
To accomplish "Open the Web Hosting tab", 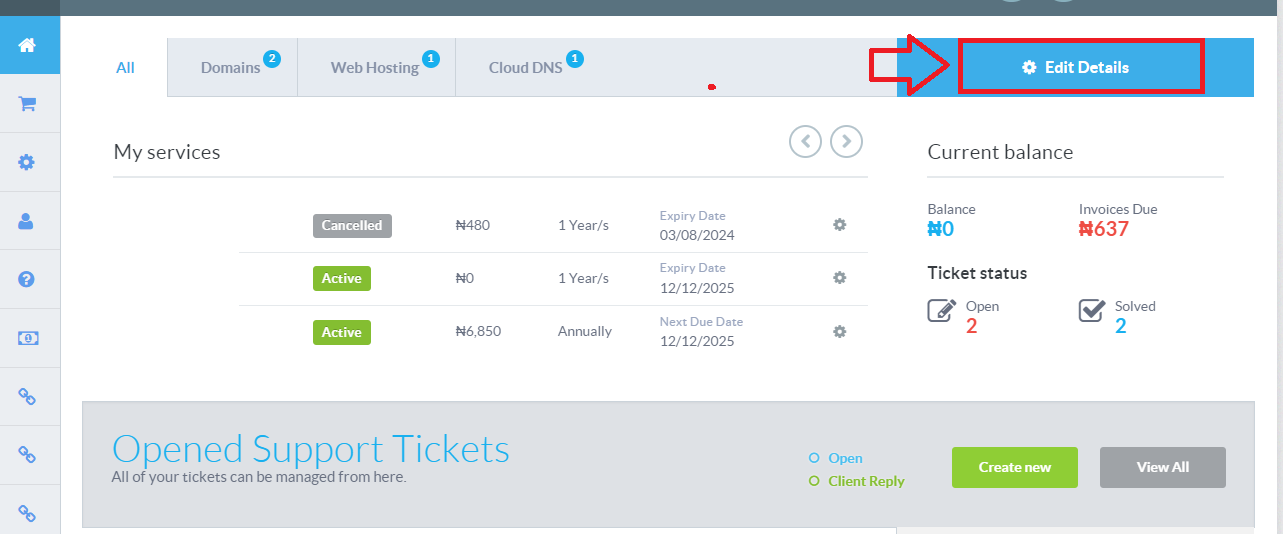I will coord(375,68).
